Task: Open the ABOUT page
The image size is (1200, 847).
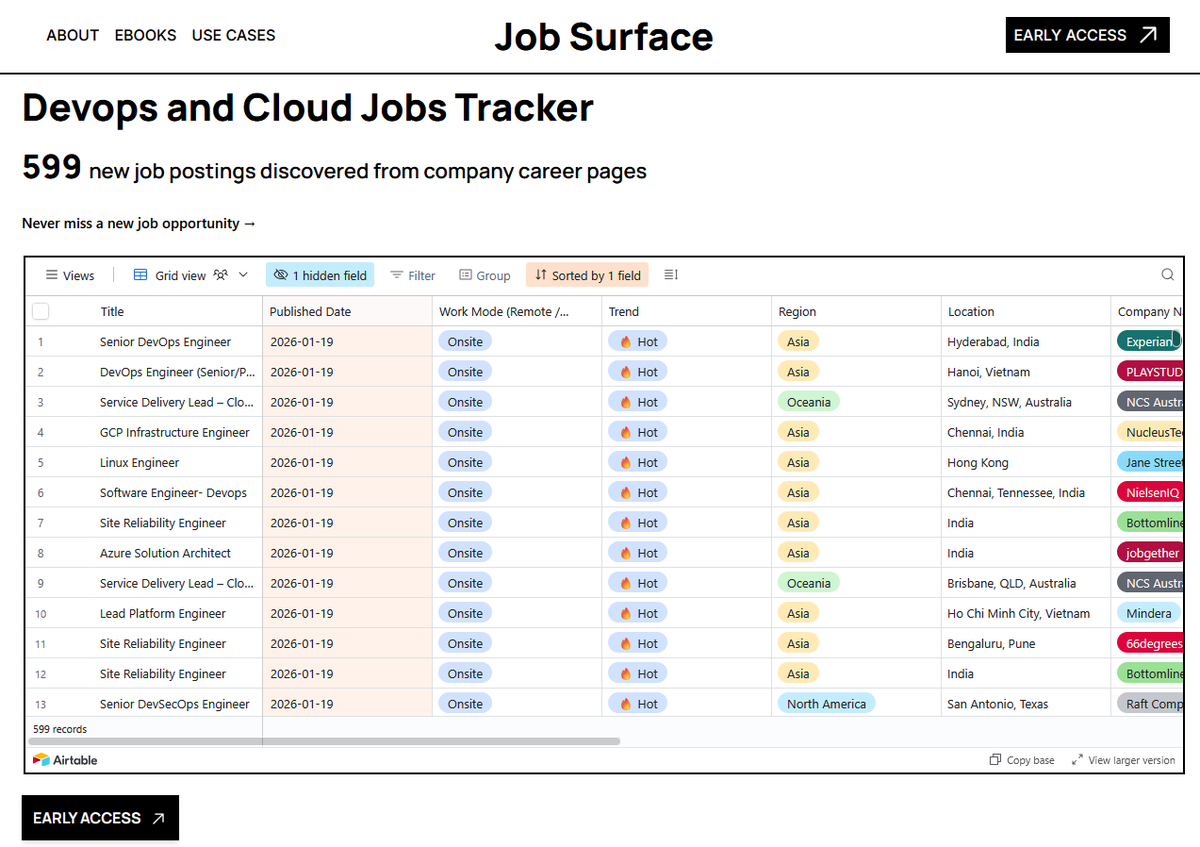Action: coord(73,35)
